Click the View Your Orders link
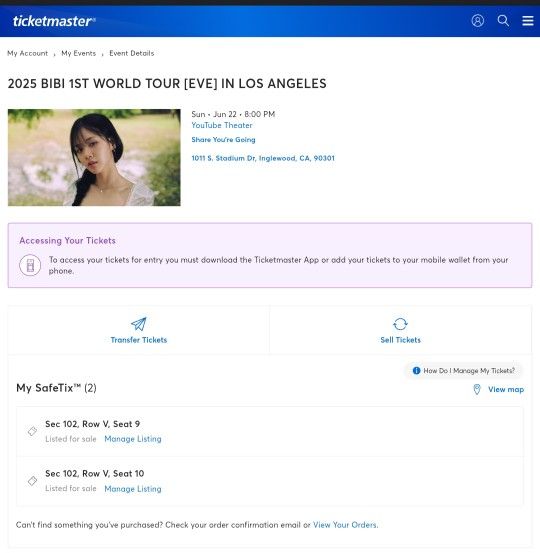Screen dimensions: 540x553 [345, 525]
